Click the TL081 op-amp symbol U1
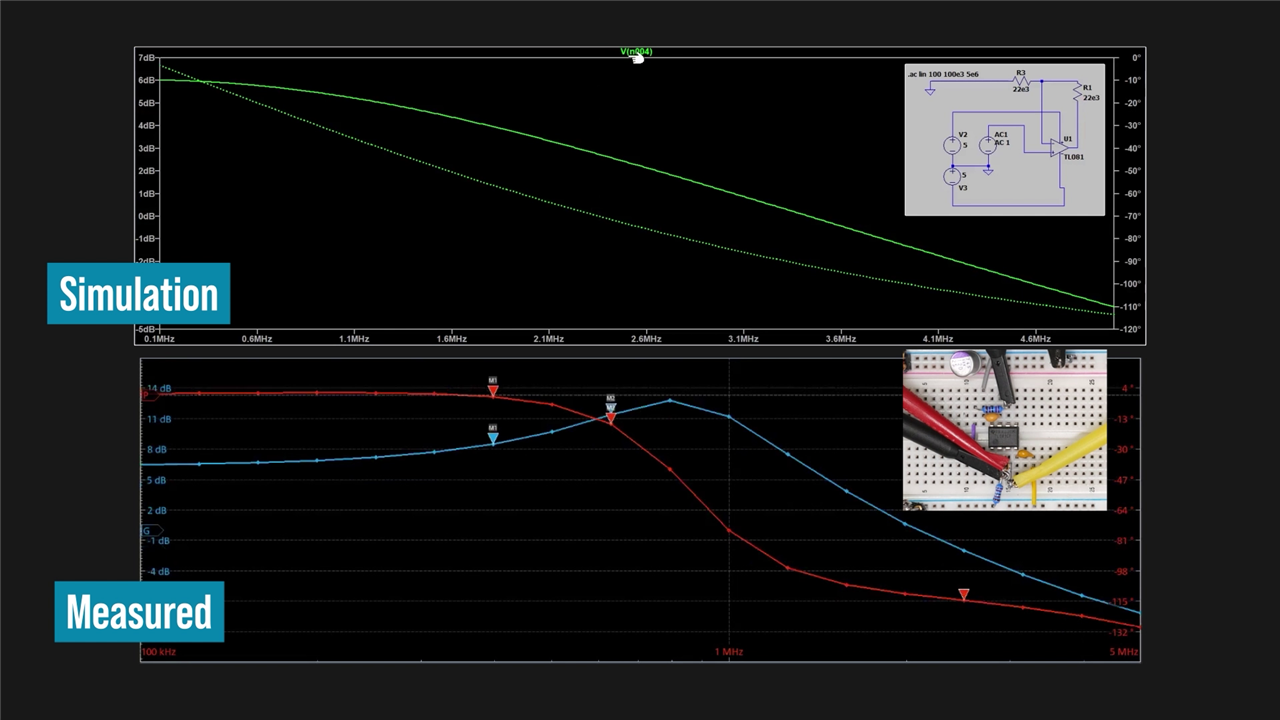This screenshot has height=720, width=1280. coord(1058,147)
